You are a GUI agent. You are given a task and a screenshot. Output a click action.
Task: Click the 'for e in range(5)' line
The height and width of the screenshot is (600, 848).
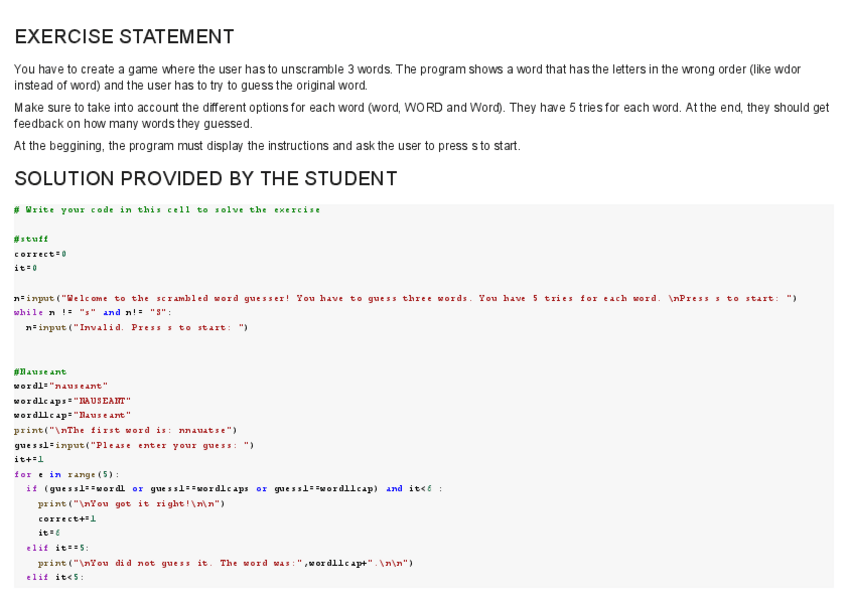pyautogui.click(x=67, y=474)
